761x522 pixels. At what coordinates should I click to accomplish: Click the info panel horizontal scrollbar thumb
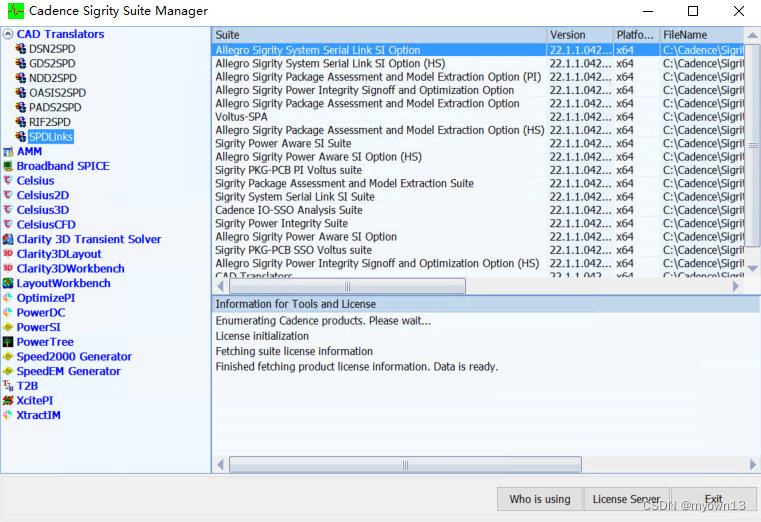(405, 465)
